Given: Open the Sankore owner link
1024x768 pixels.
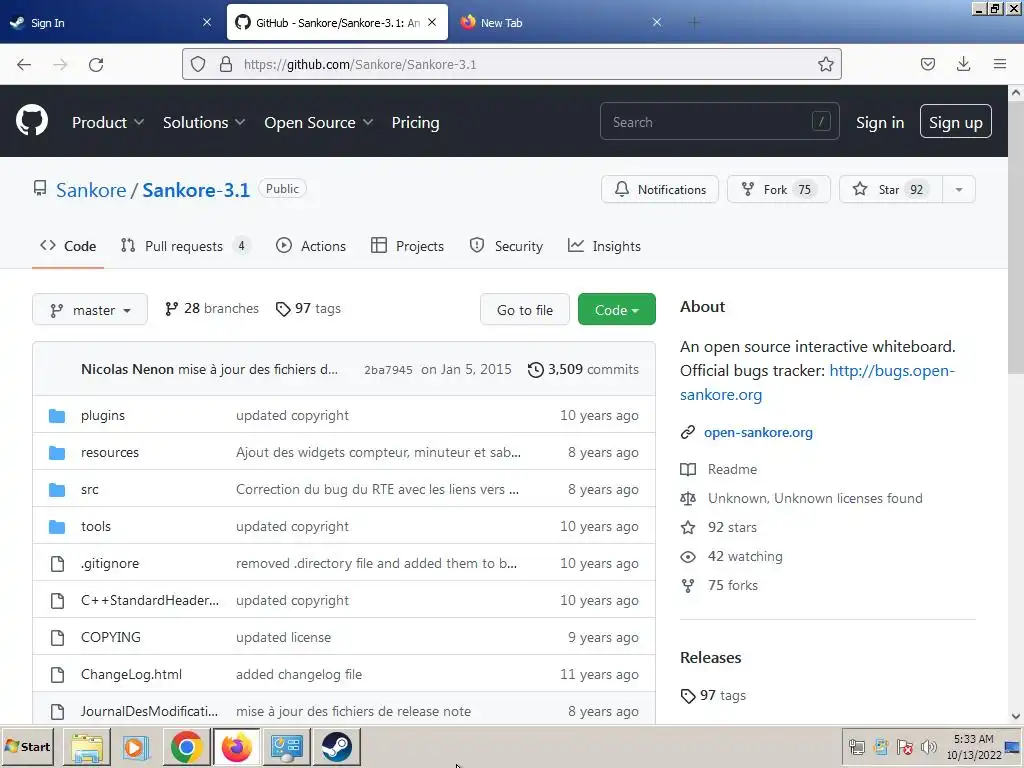Looking at the screenshot, I should pos(91,190).
